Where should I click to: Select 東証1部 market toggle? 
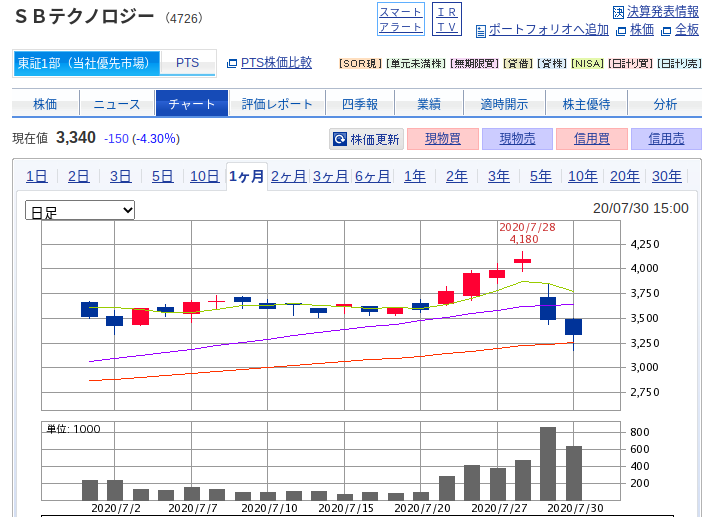point(86,63)
